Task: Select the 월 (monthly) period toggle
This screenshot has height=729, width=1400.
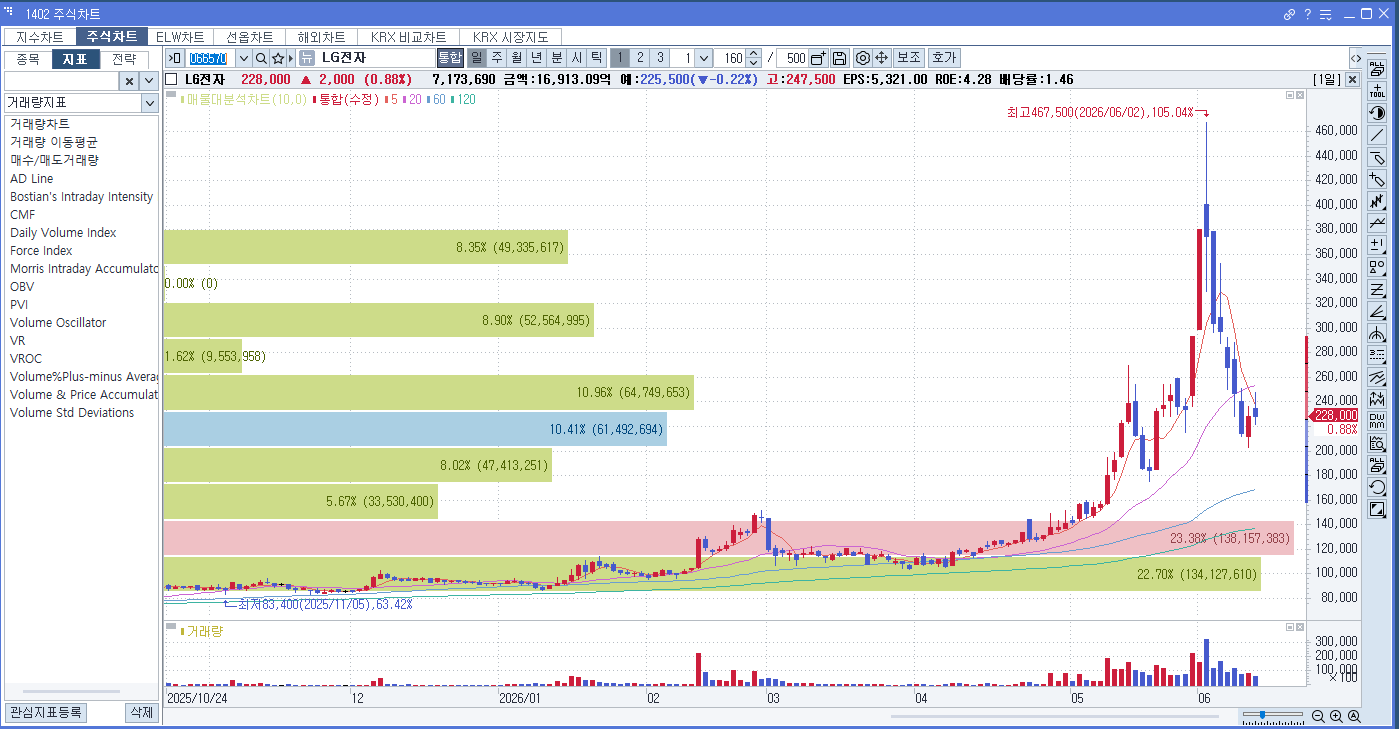Action: (x=517, y=58)
